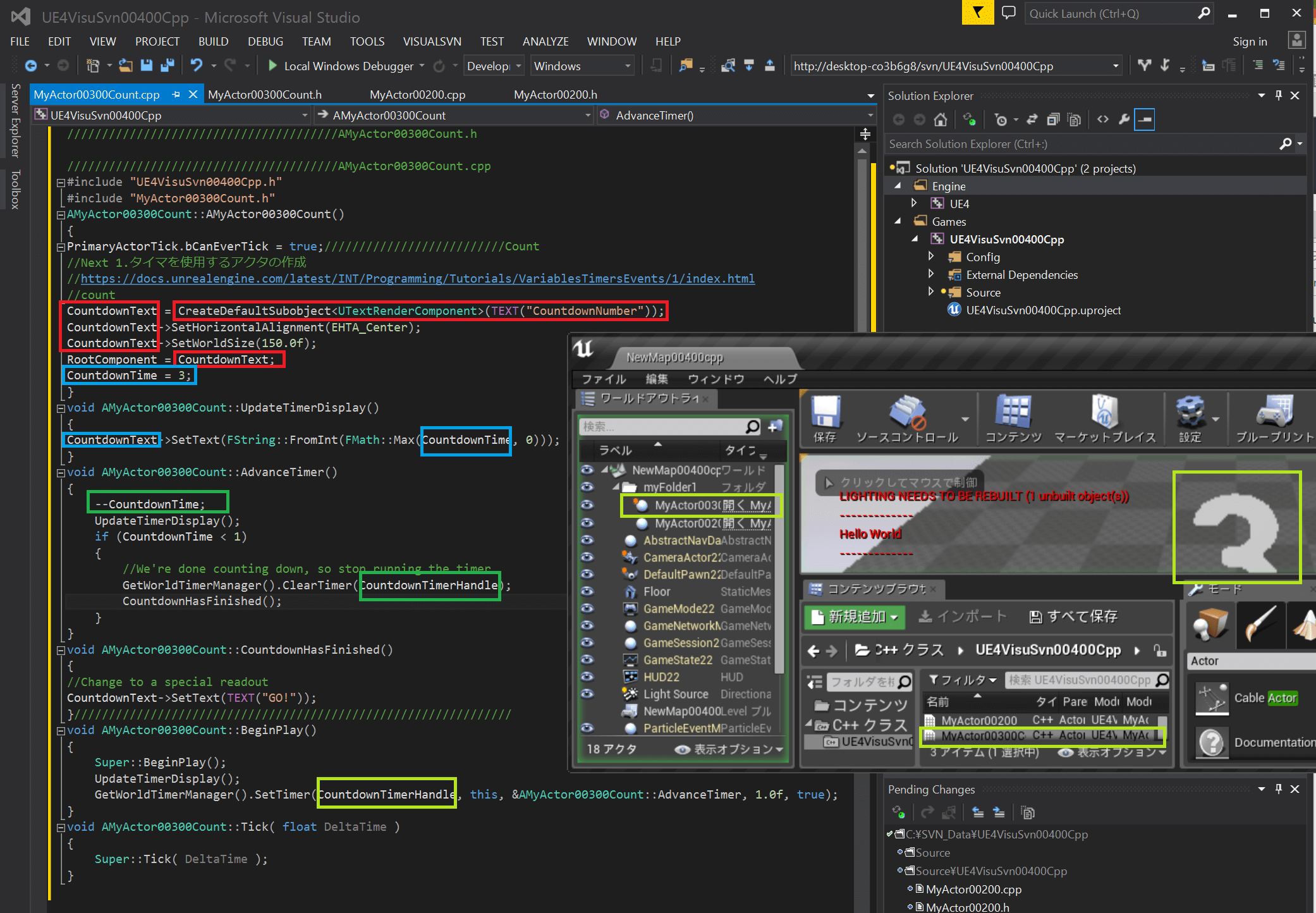Click the Properties wrench in Solution Explorer
The image size is (1316, 913).
pos(1124,119)
